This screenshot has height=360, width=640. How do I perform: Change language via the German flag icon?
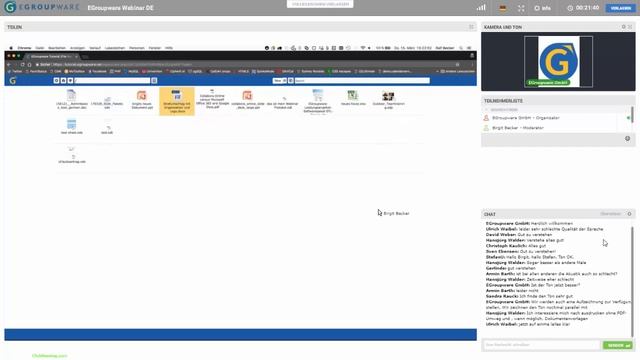pyautogui.click(x=502, y=8)
